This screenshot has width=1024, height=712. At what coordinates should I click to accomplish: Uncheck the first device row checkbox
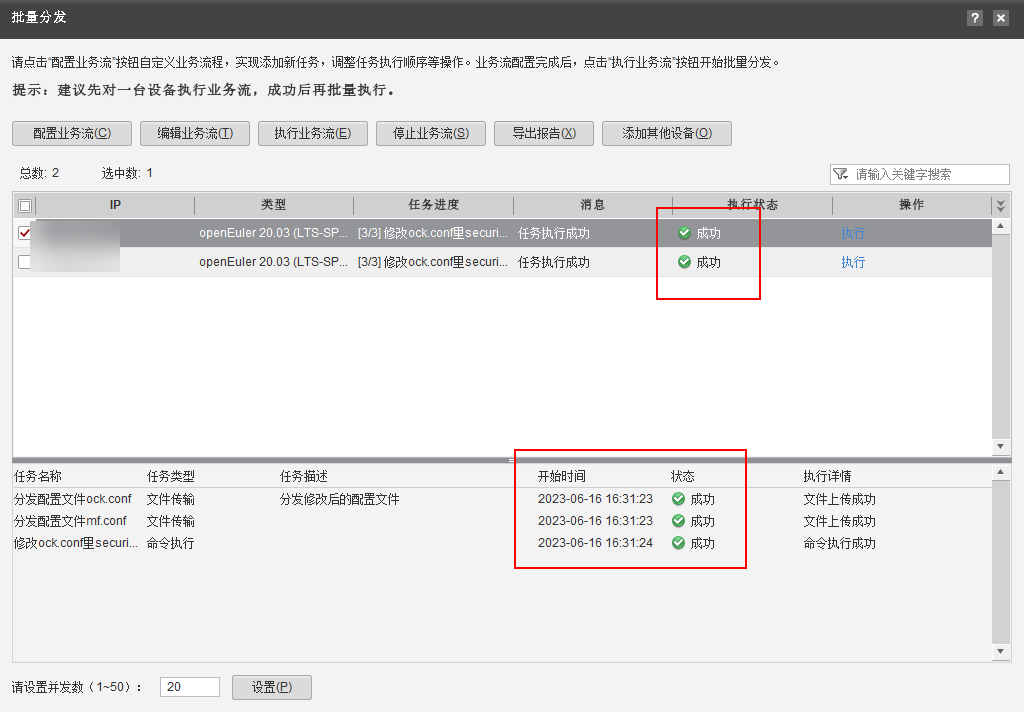25,233
